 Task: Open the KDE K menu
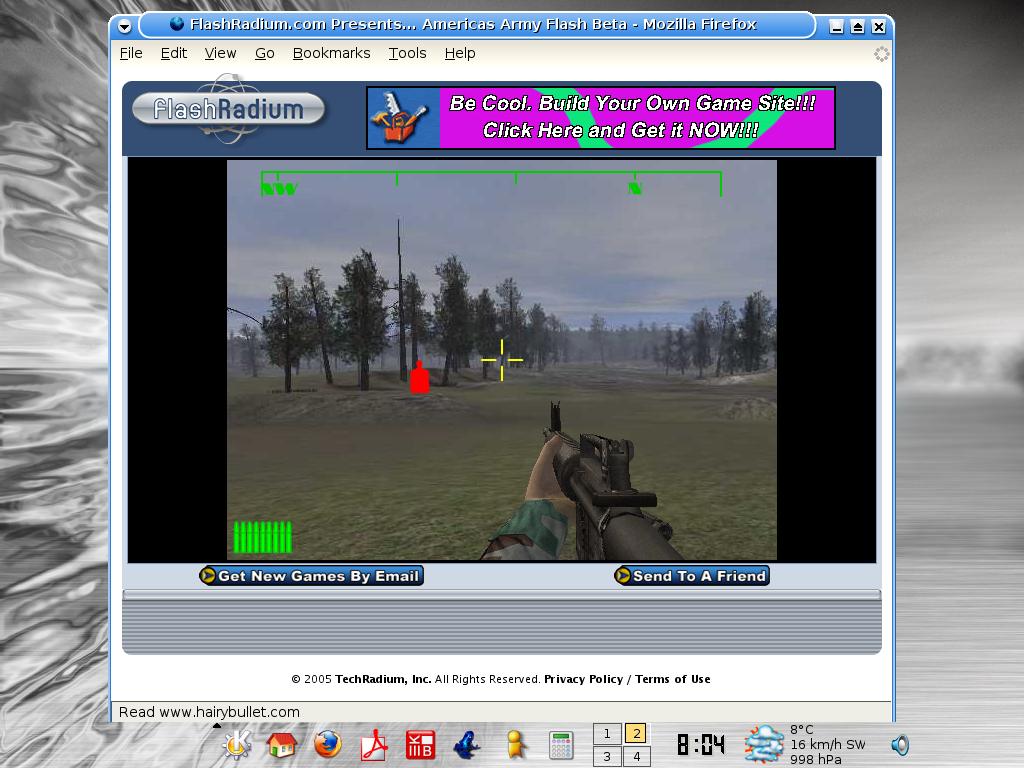[238, 744]
